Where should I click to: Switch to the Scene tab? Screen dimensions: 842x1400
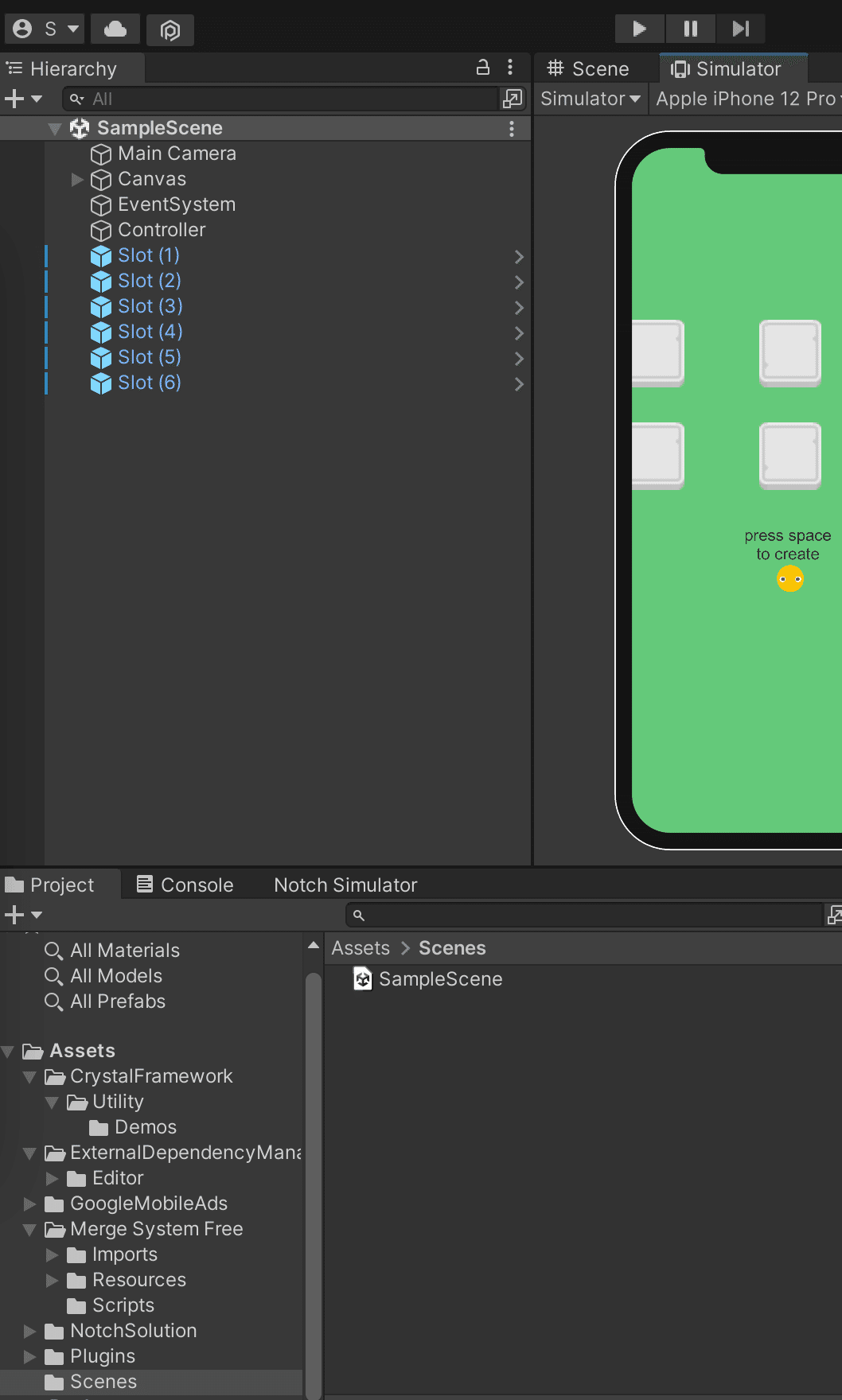pos(589,69)
